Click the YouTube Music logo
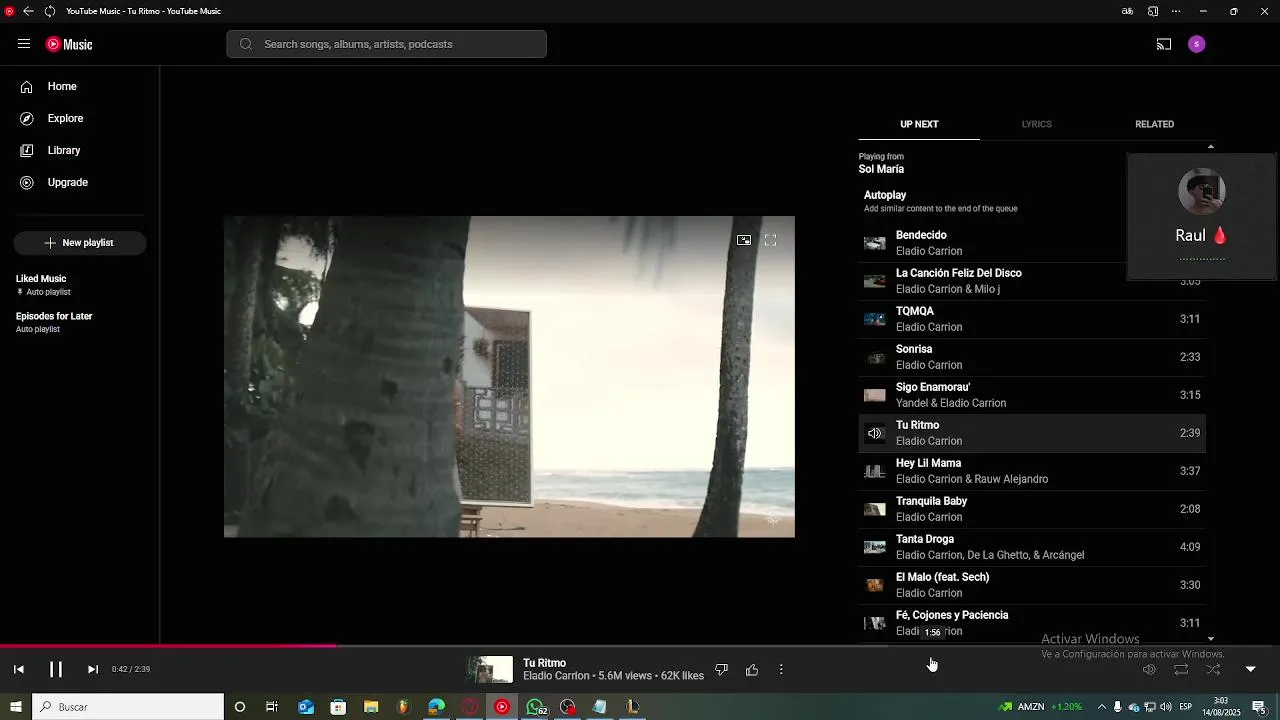Image resolution: width=1280 pixels, height=720 pixels. pyautogui.click(x=69, y=44)
